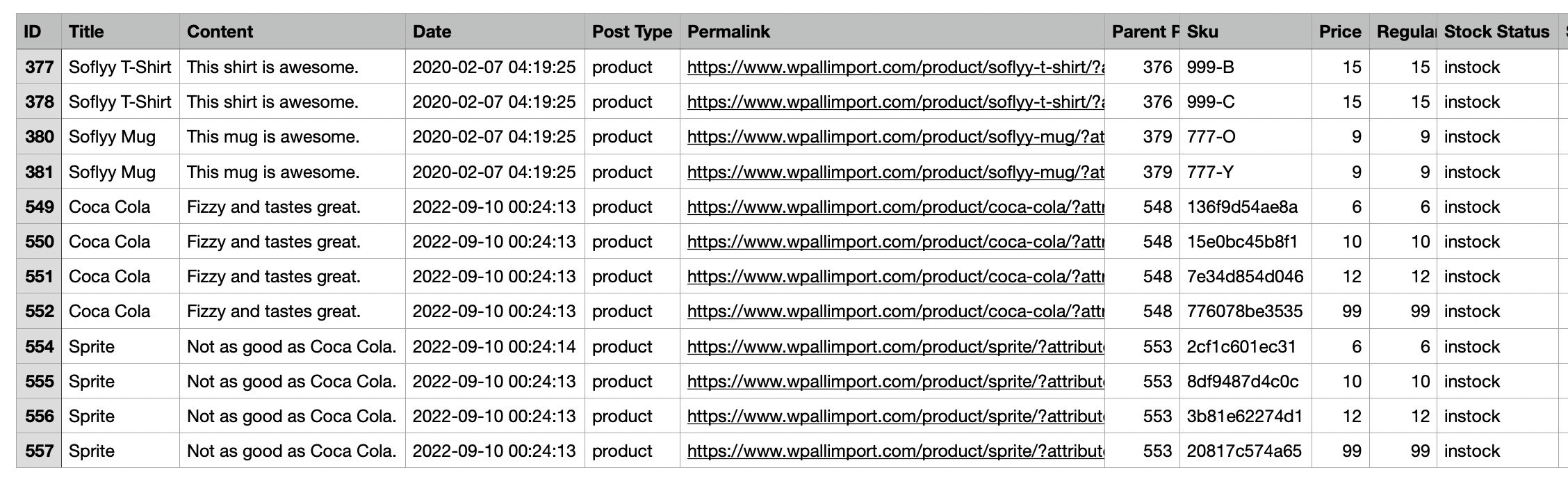Click the Title column header
The height and width of the screenshot is (484, 1568).
120,32
